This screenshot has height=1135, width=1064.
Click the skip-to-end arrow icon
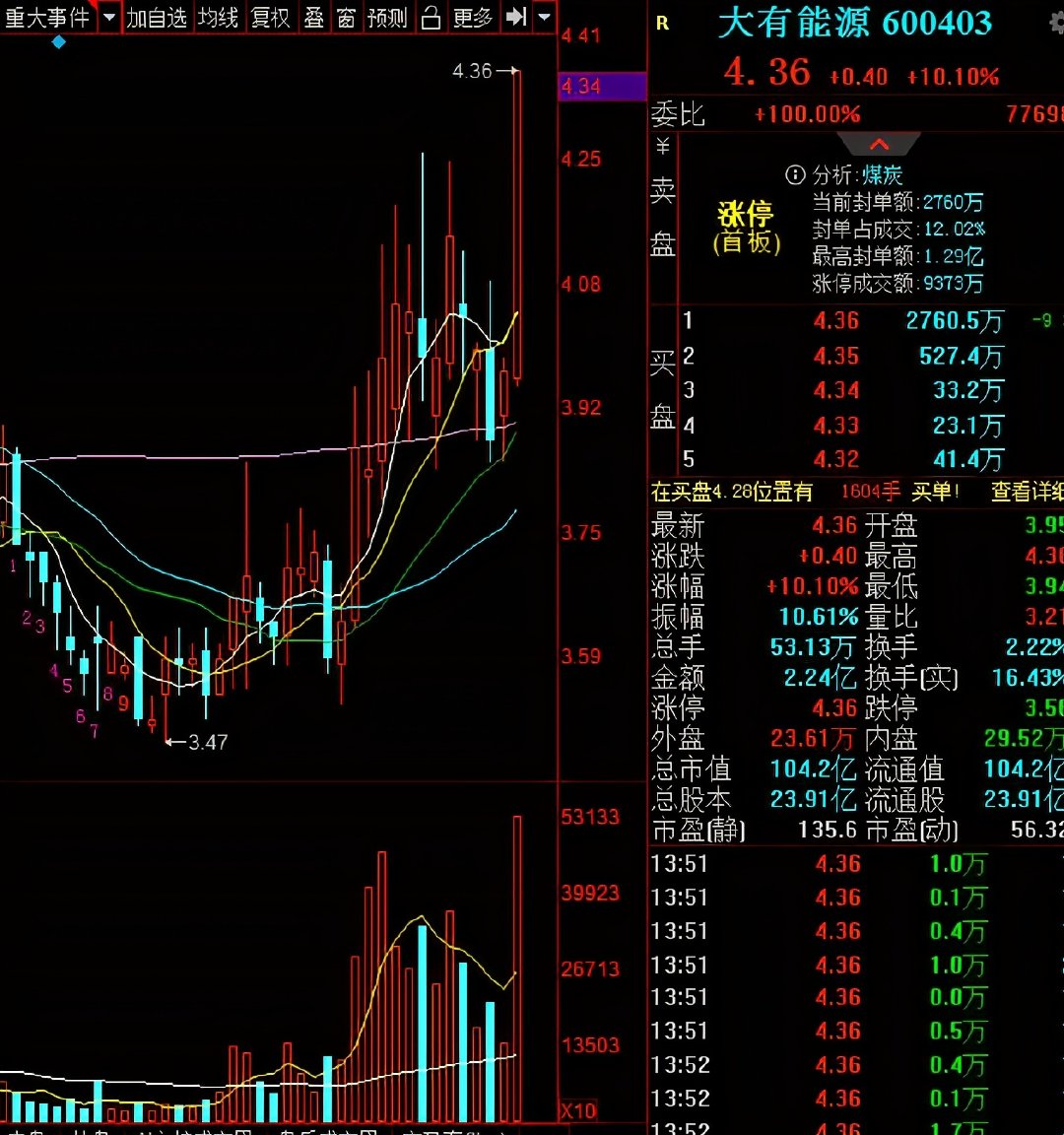pos(515,18)
